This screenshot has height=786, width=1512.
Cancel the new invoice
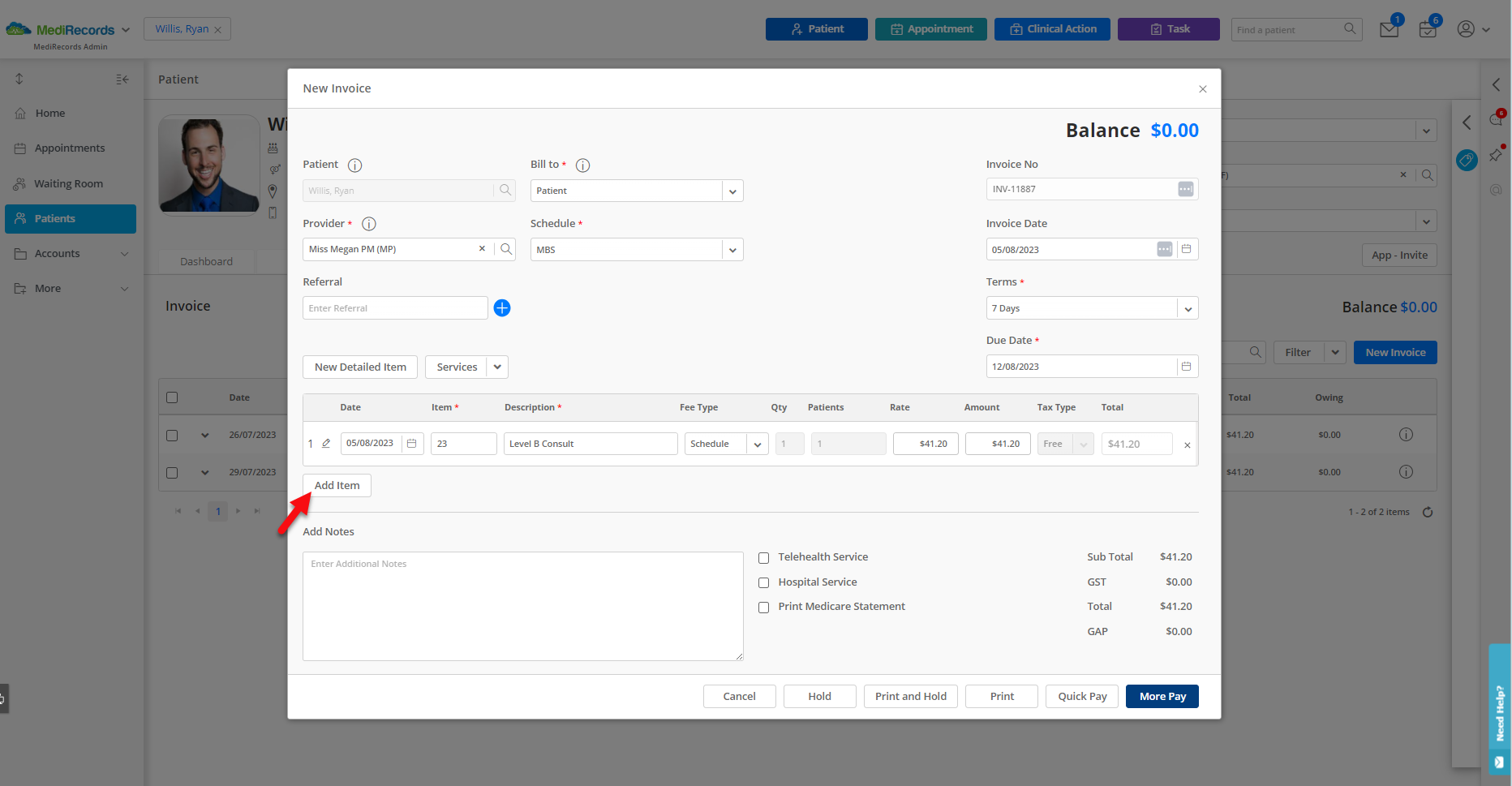(x=739, y=696)
